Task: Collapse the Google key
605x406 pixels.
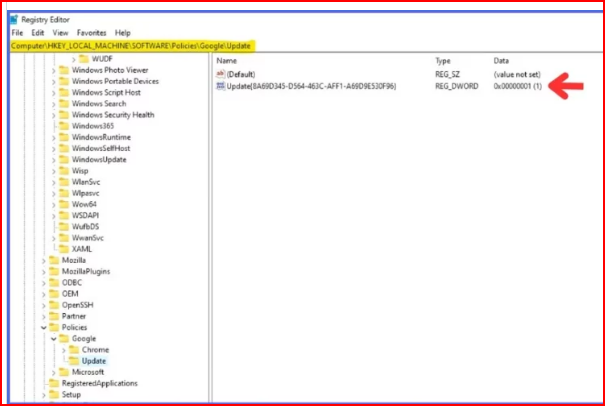Action: [54, 339]
